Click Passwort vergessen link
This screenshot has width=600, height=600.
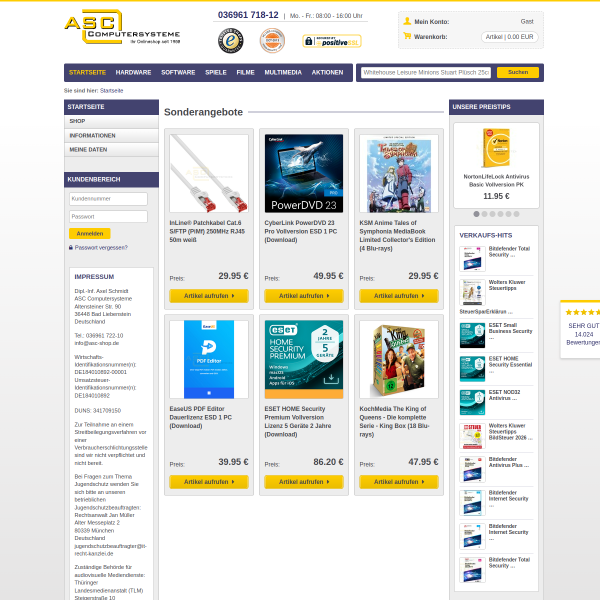[x=101, y=248]
